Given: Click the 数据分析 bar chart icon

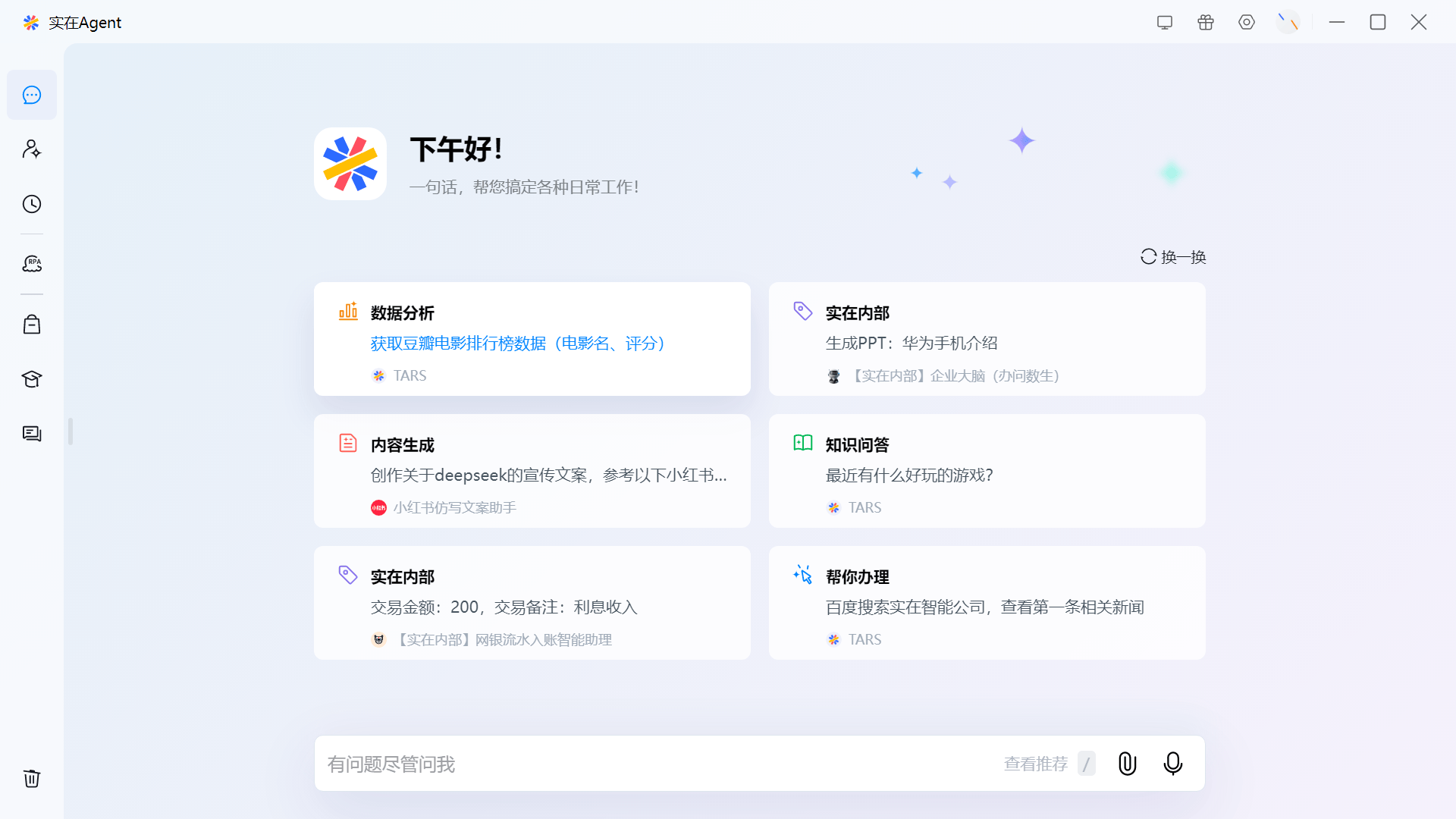Looking at the screenshot, I should (348, 311).
